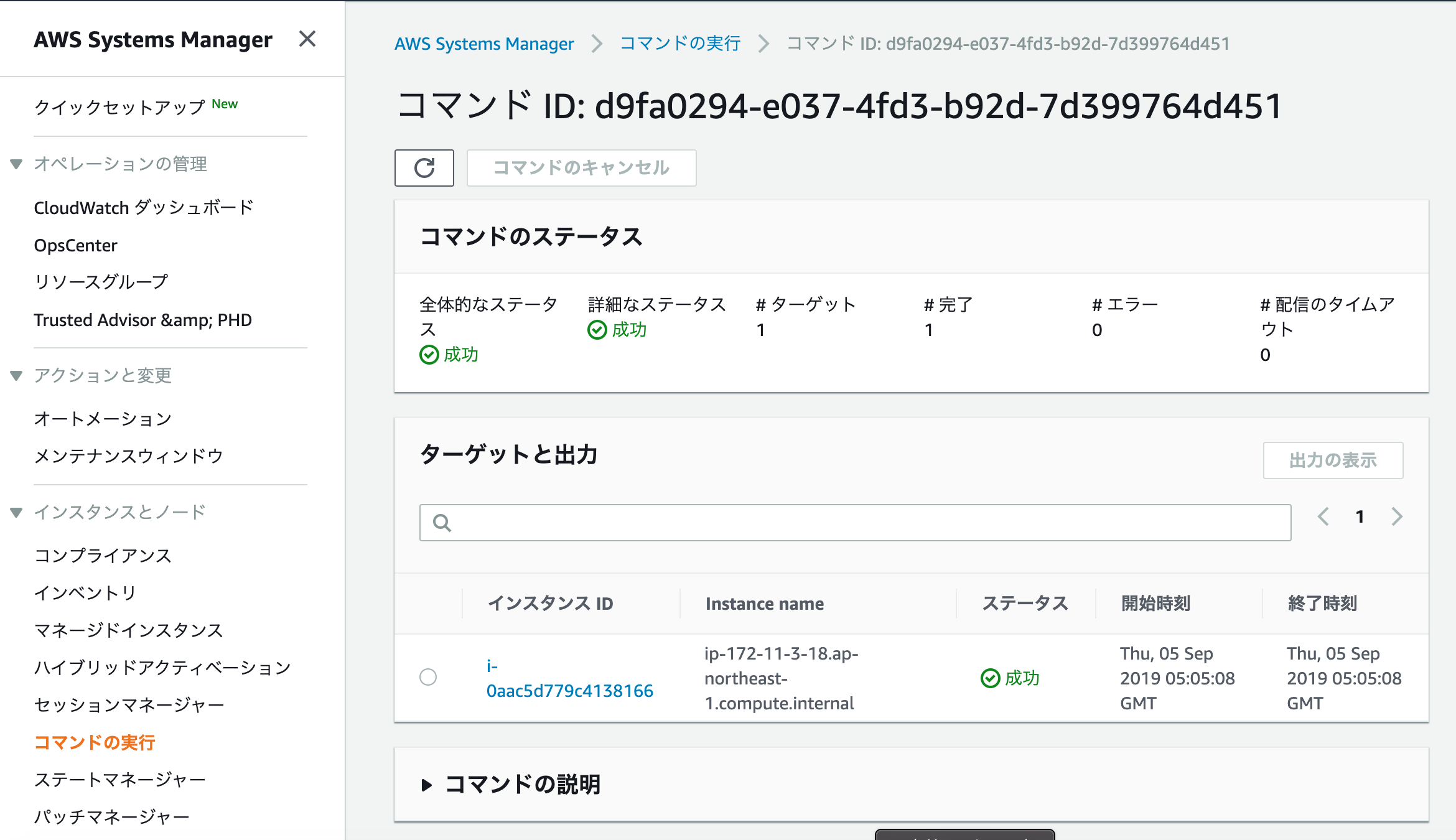Click the refresh icon button
This screenshot has height=840, width=1456.
click(x=424, y=168)
